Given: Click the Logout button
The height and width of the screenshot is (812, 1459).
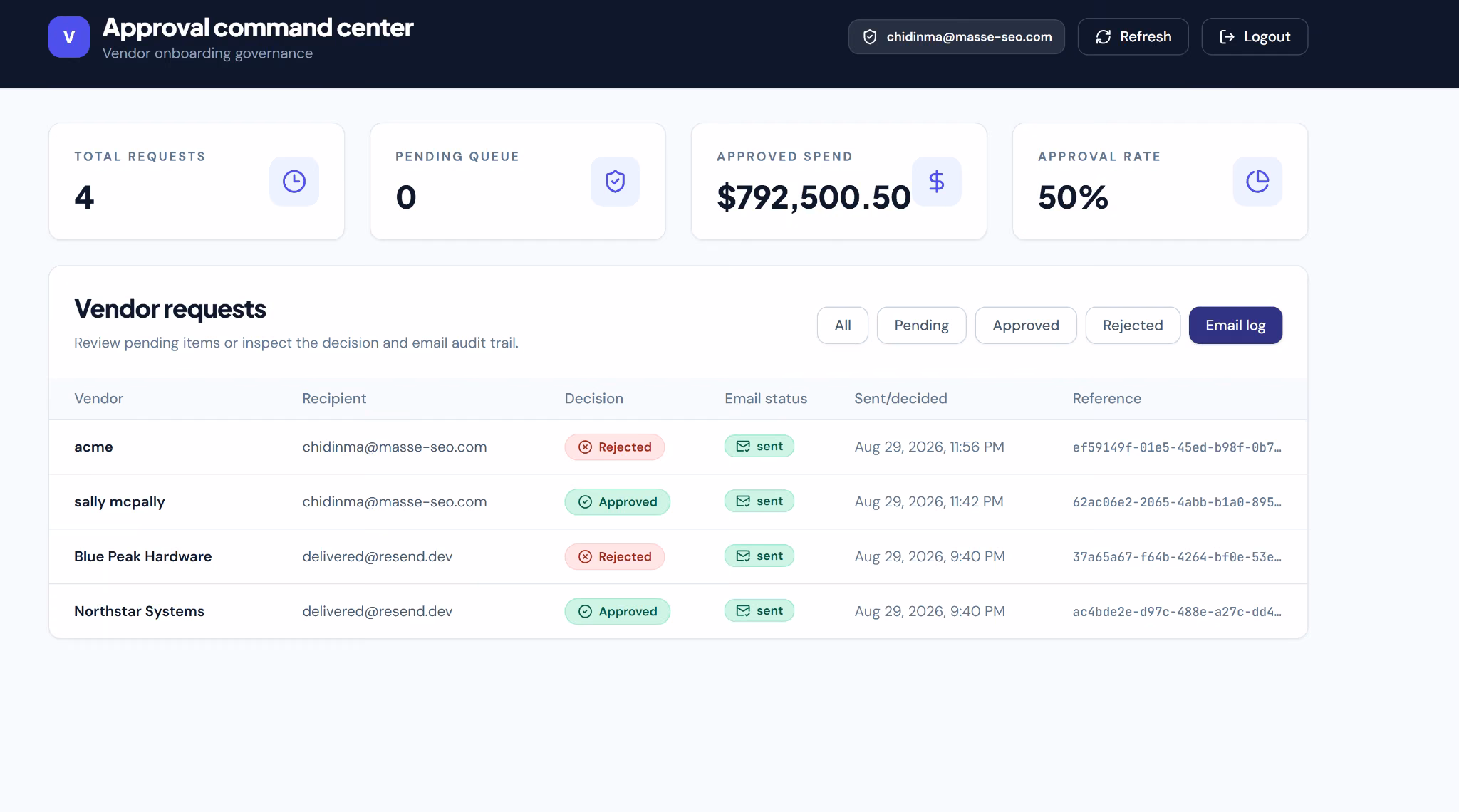Looking at the screenshot, I should pyautogui.click(x=1255, y=37).
